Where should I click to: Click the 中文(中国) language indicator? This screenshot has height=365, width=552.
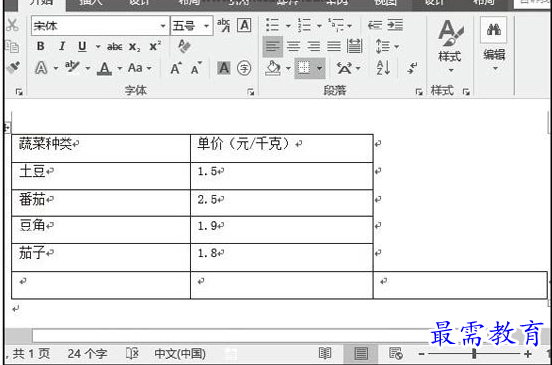pos(180,353)
